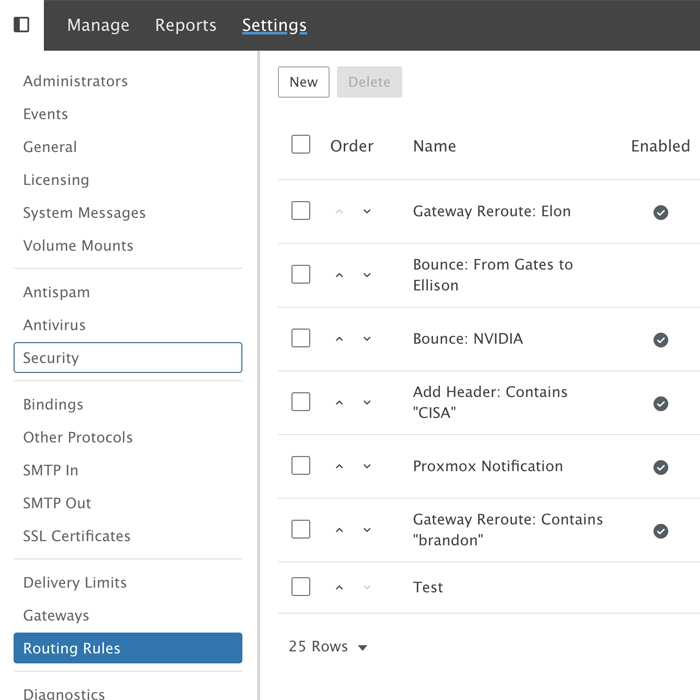Move Proxmox Notification rule up
The image size is (700, 700).
[339, 467]
